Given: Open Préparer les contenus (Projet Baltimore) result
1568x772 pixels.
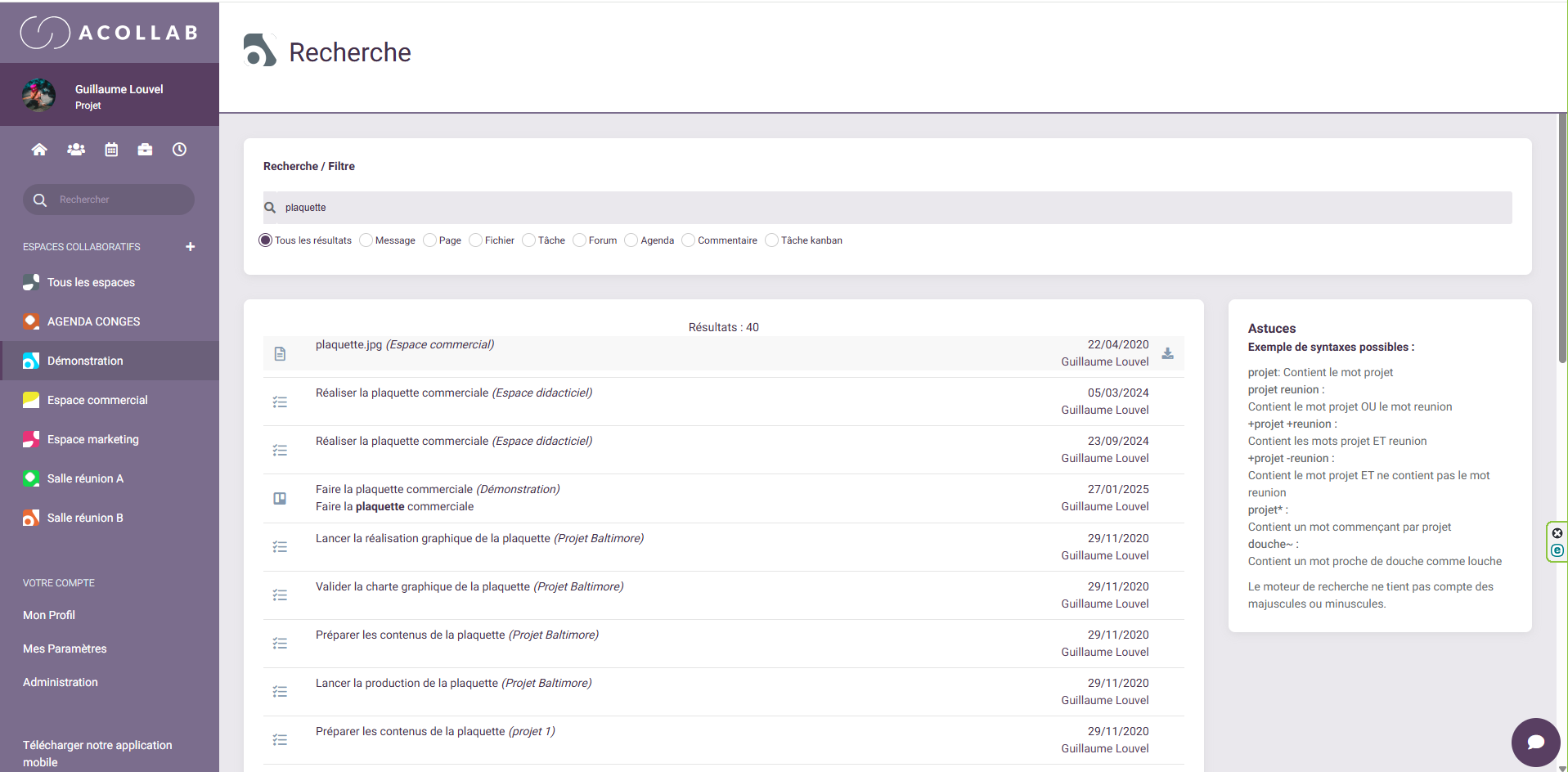Looking at the screenshot, I should [x=457, y=635].
